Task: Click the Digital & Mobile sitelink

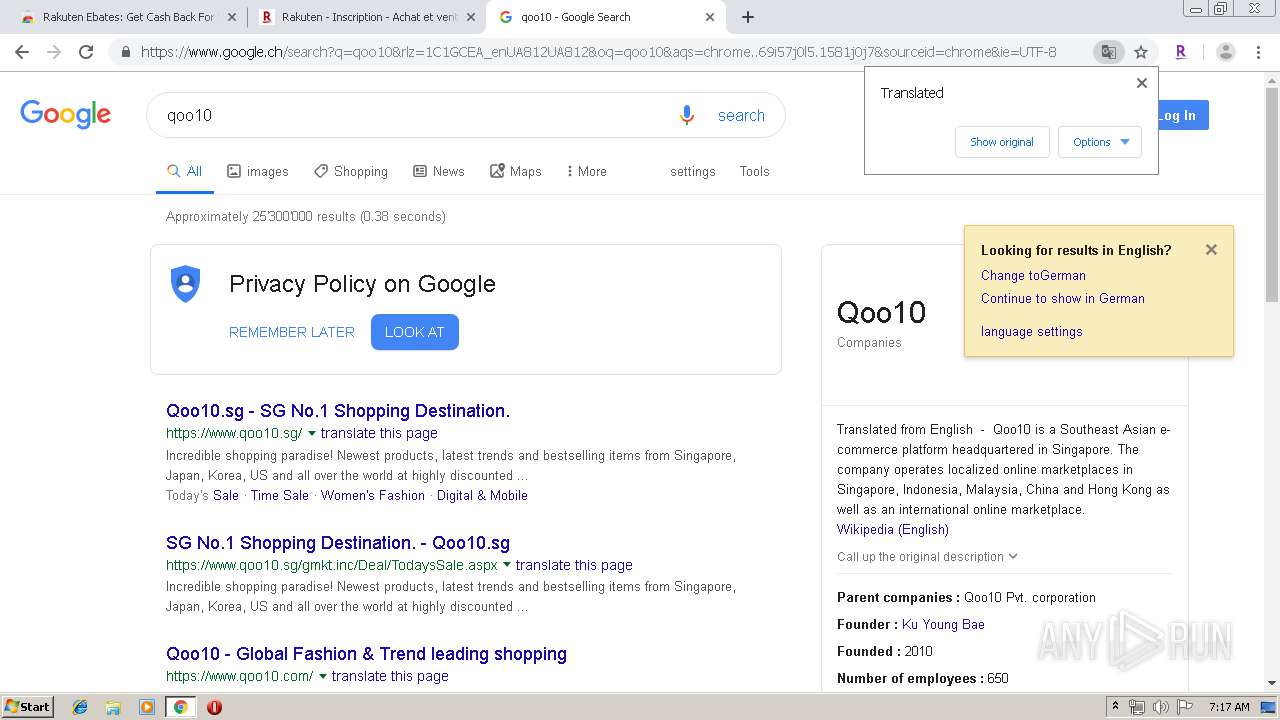Action: (x=482, y=495)
